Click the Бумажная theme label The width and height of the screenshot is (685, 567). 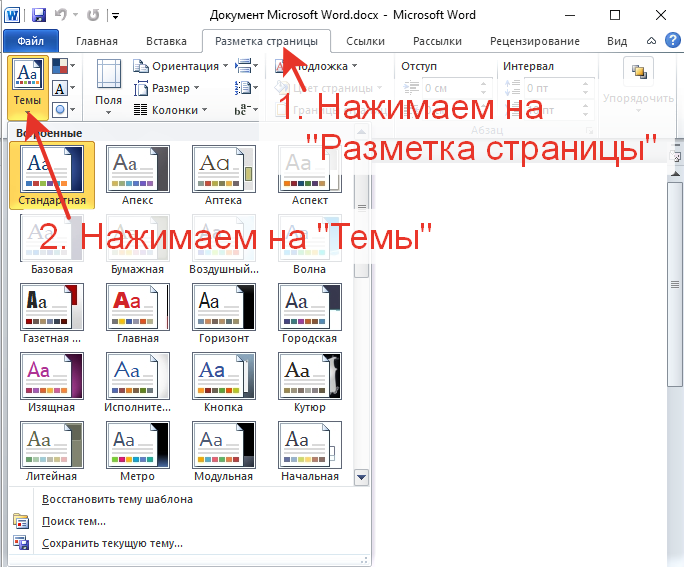pyautogui.click(x=138, y=270)
